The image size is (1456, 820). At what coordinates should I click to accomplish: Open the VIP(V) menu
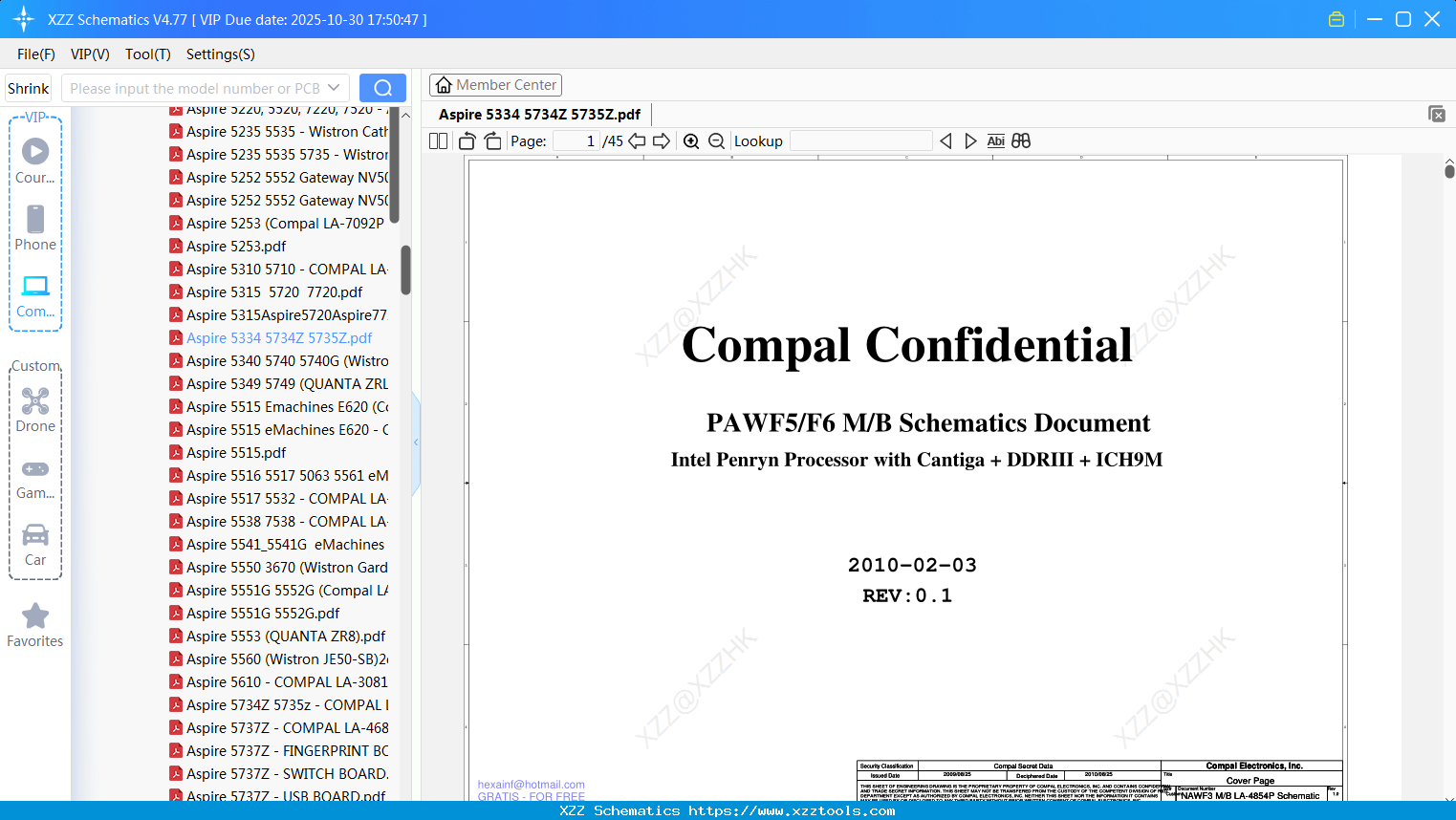point(90,54)
